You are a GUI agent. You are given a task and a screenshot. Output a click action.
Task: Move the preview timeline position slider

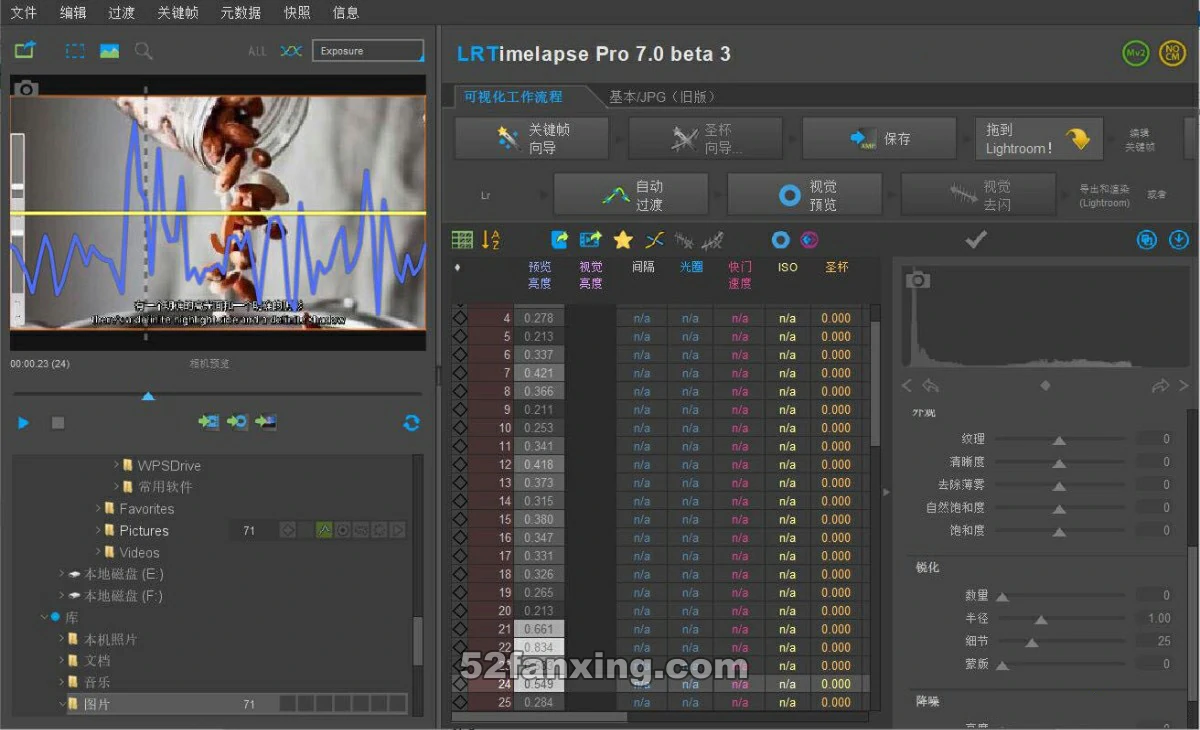148,396
